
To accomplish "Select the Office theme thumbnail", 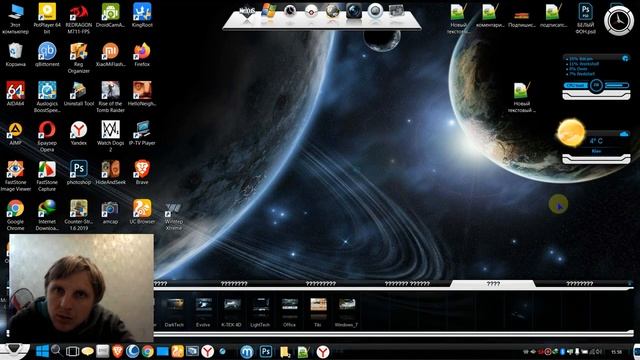I will pos(289,313).
